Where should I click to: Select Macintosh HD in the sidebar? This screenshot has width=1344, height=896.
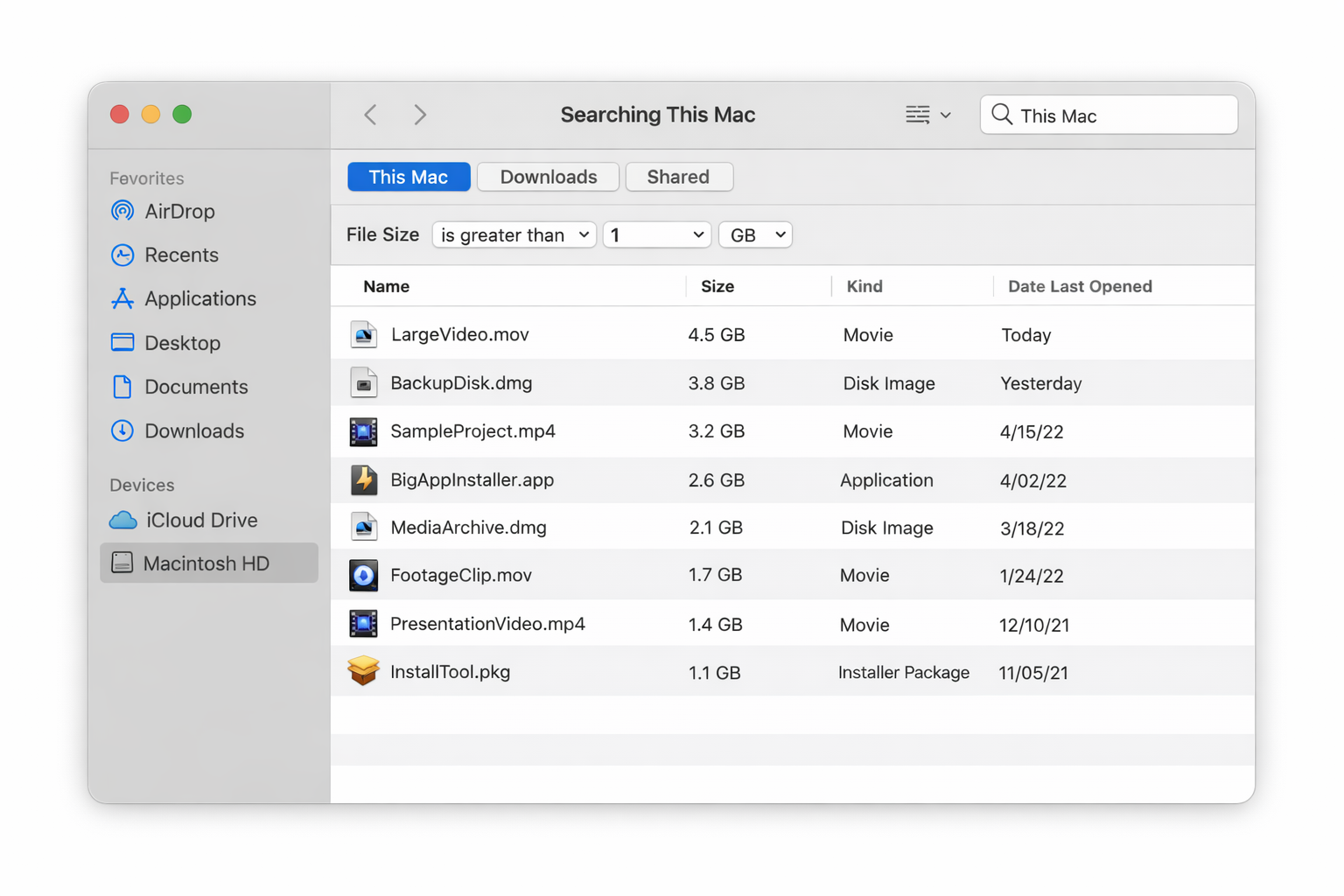tap(209, 563)
